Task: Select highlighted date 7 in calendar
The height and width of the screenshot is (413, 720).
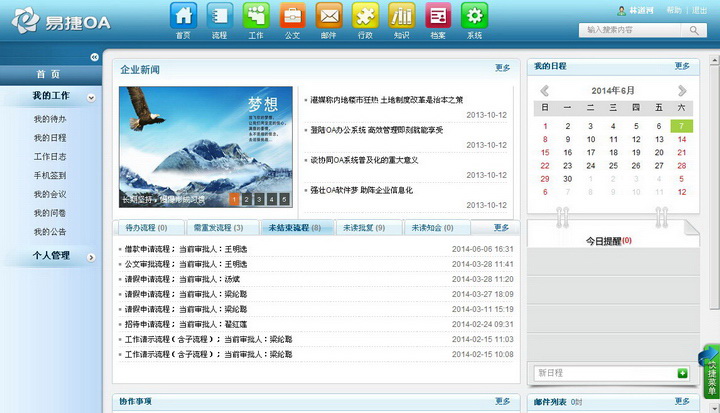Action: (681, 126)
